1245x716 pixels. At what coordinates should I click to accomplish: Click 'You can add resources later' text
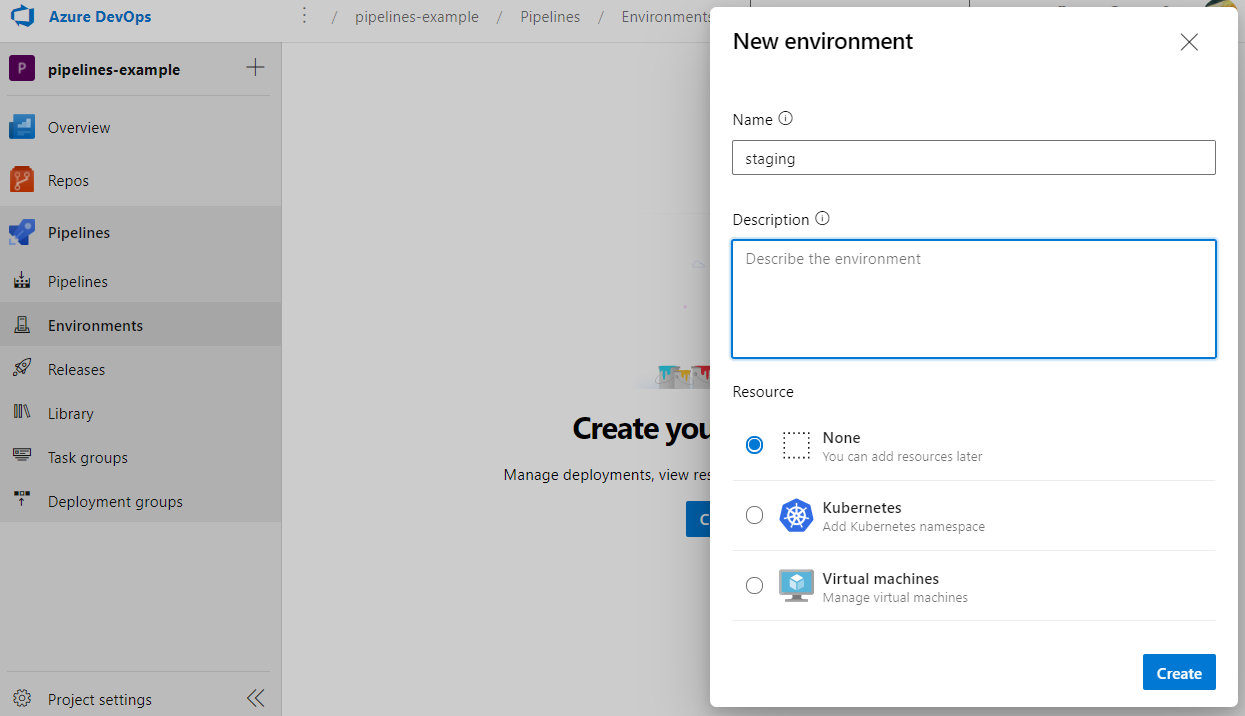902,457
